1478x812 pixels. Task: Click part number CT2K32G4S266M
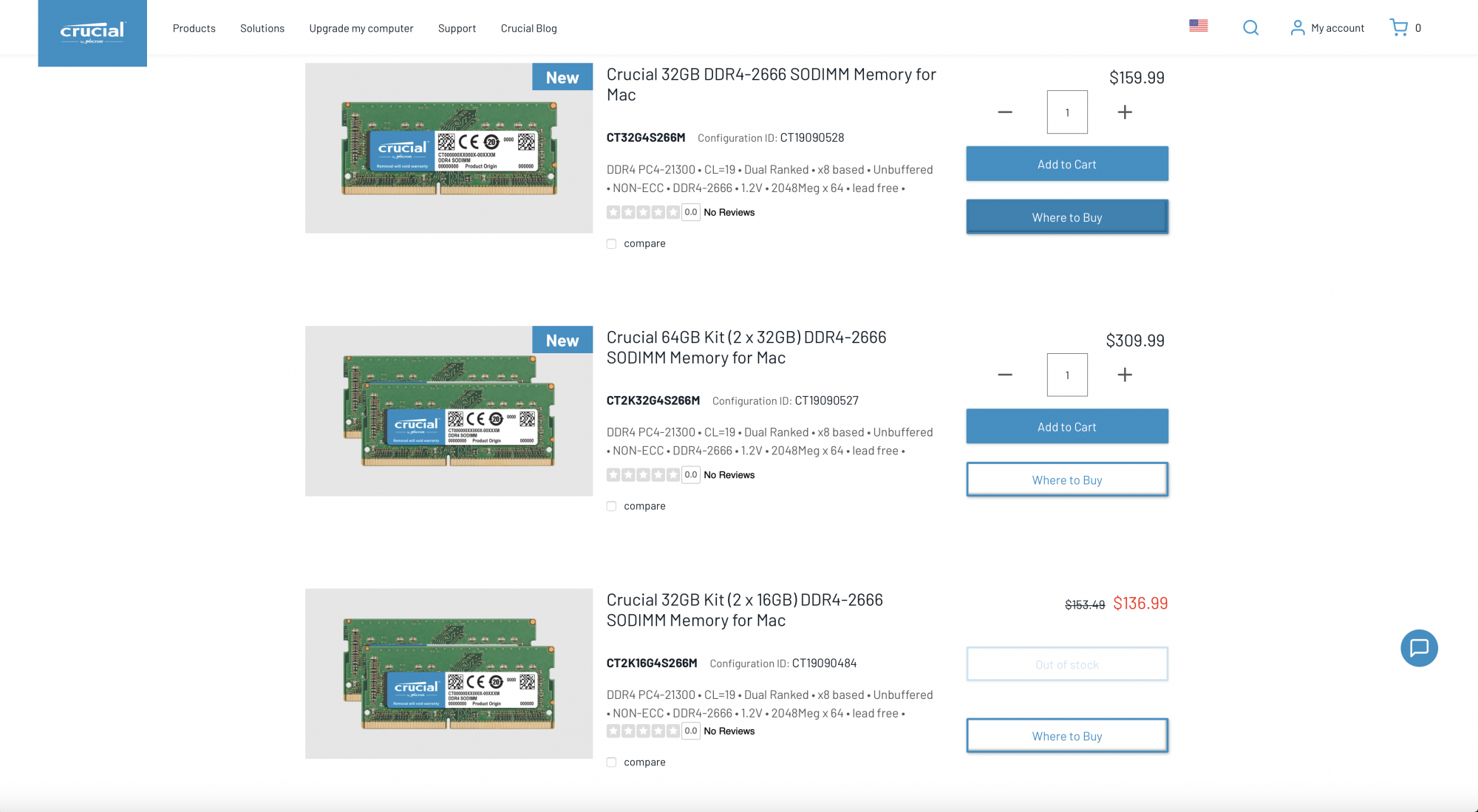[653, 400]
